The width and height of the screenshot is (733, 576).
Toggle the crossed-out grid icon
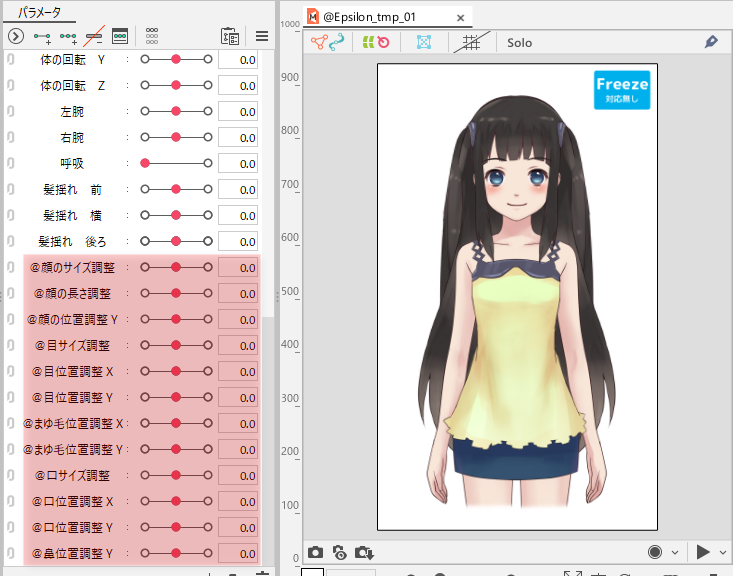click(x=471, y=43)
